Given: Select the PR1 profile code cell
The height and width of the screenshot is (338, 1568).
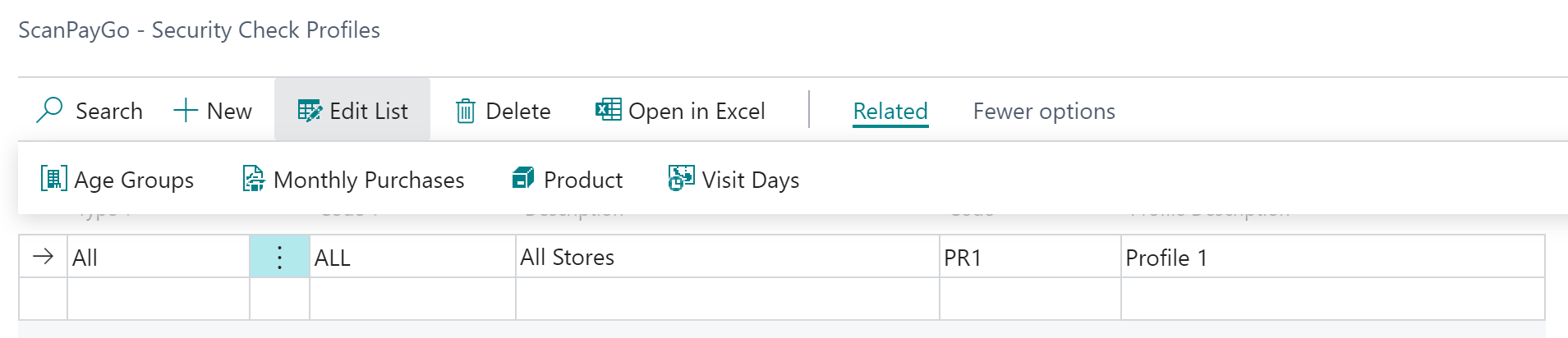Looking at the screenshot, I should pos(1028,257).
